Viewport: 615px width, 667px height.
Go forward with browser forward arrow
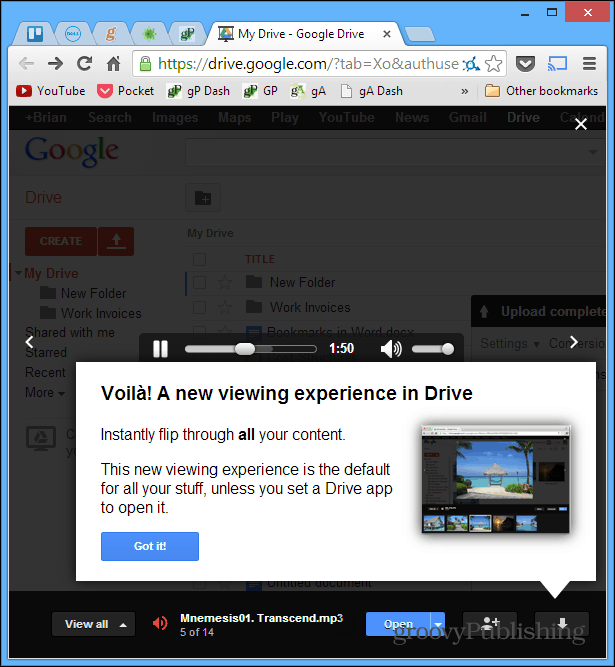(x=55, y=64)
